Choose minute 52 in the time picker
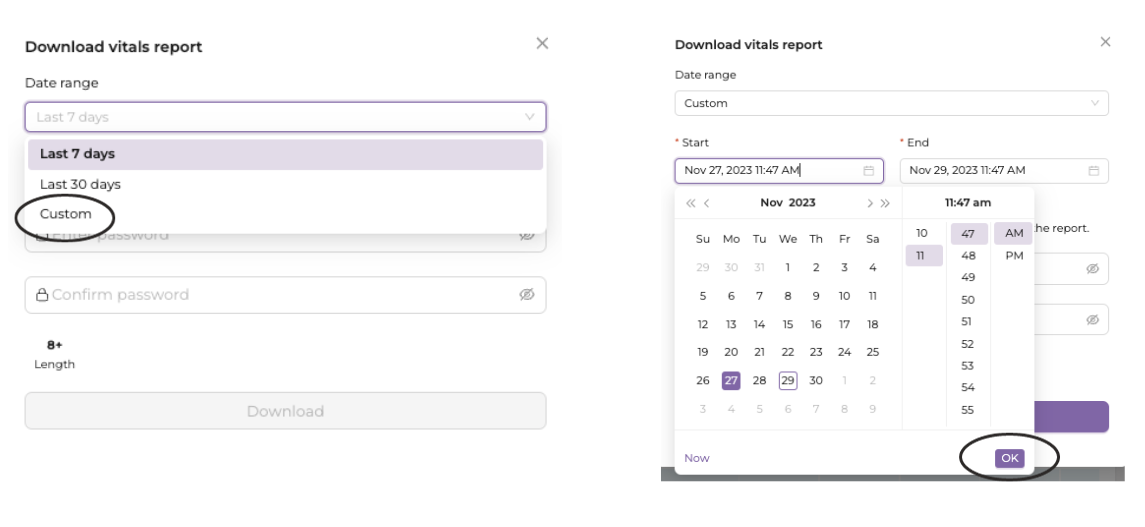 click(x=968, y=344)
